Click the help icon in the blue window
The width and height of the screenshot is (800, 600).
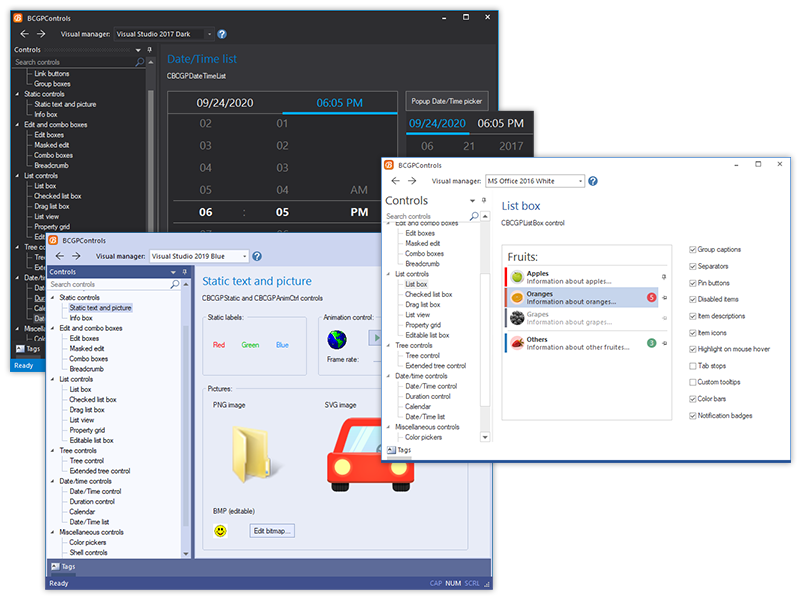coord(257,256)
